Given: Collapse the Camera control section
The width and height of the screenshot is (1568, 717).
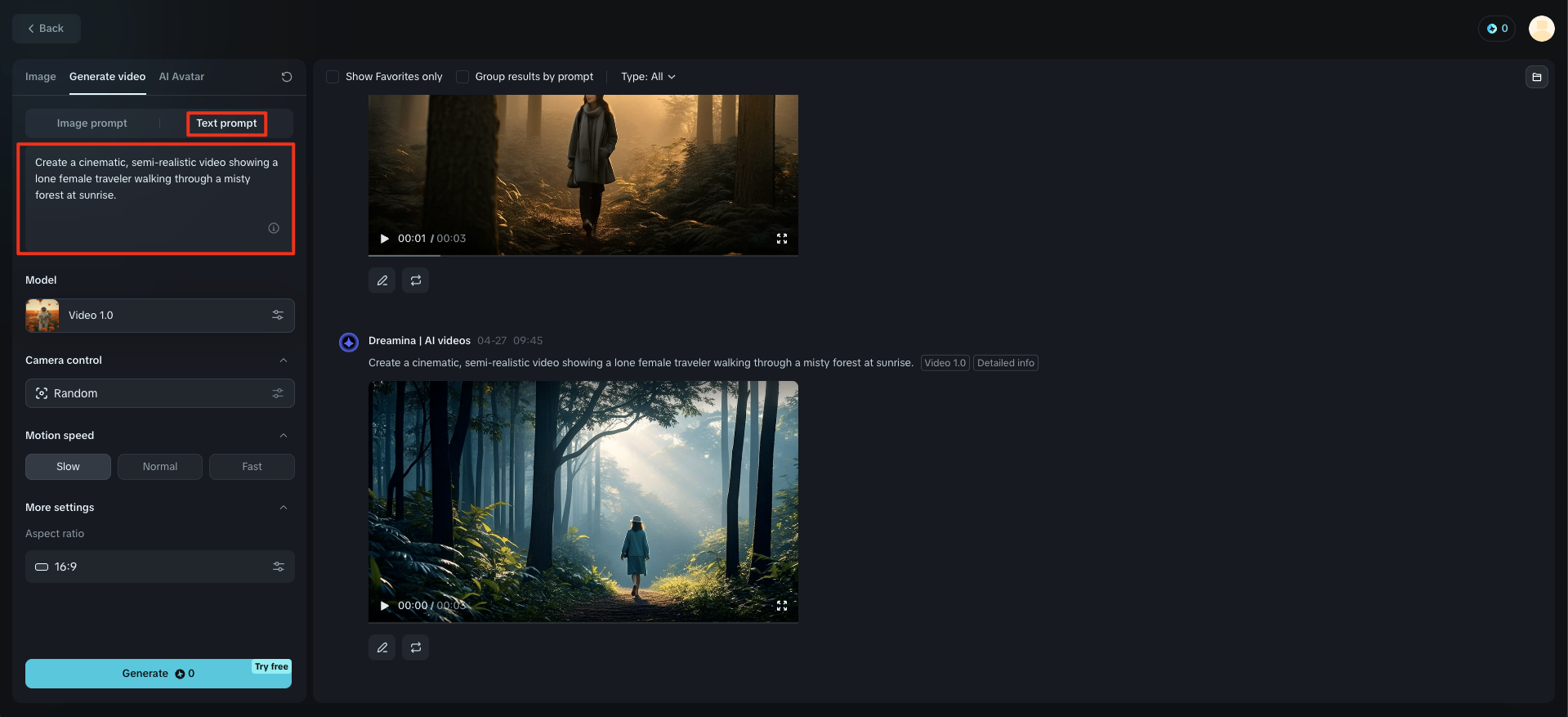Looking at the screenshot, I should tap(284, 361).
